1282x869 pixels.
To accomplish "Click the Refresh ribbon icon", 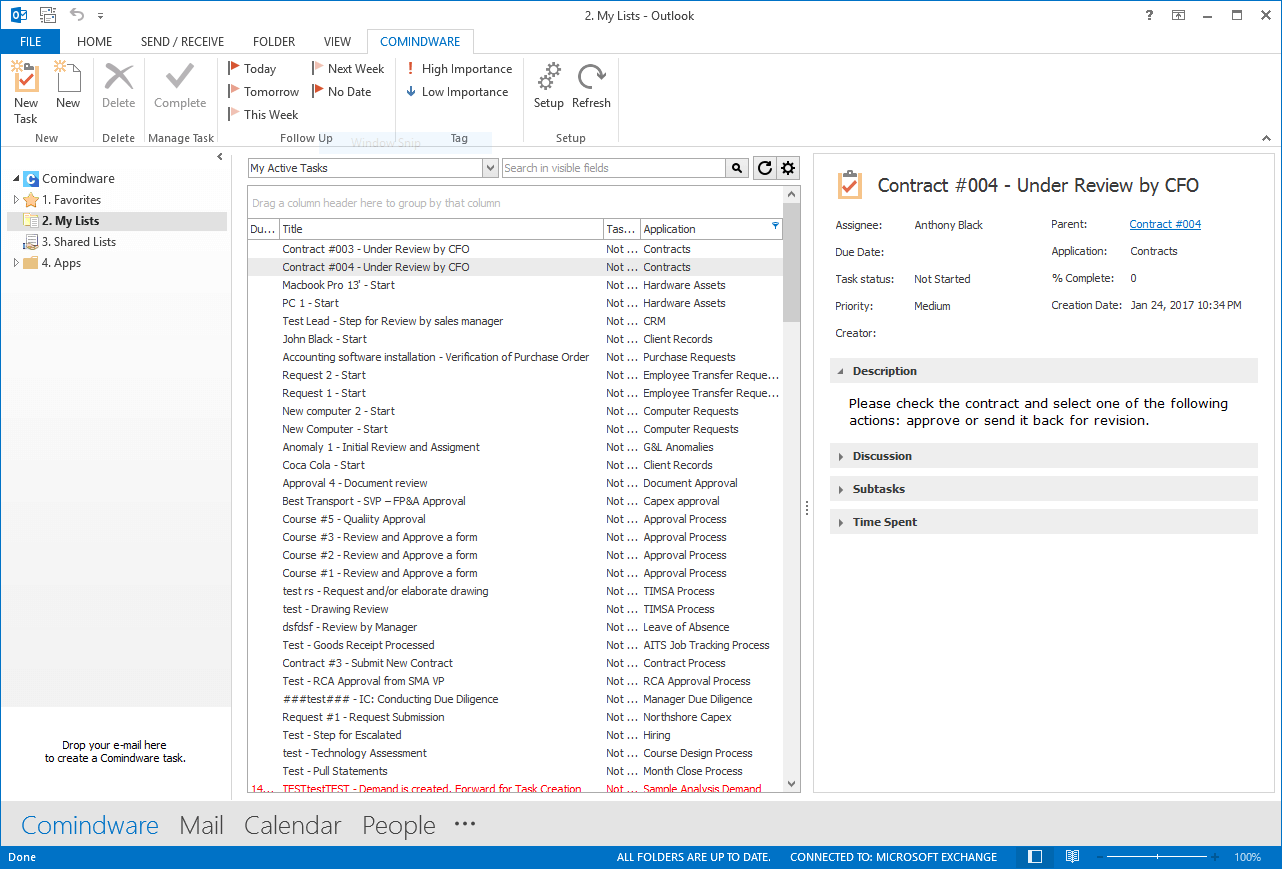I will point(592,77).
